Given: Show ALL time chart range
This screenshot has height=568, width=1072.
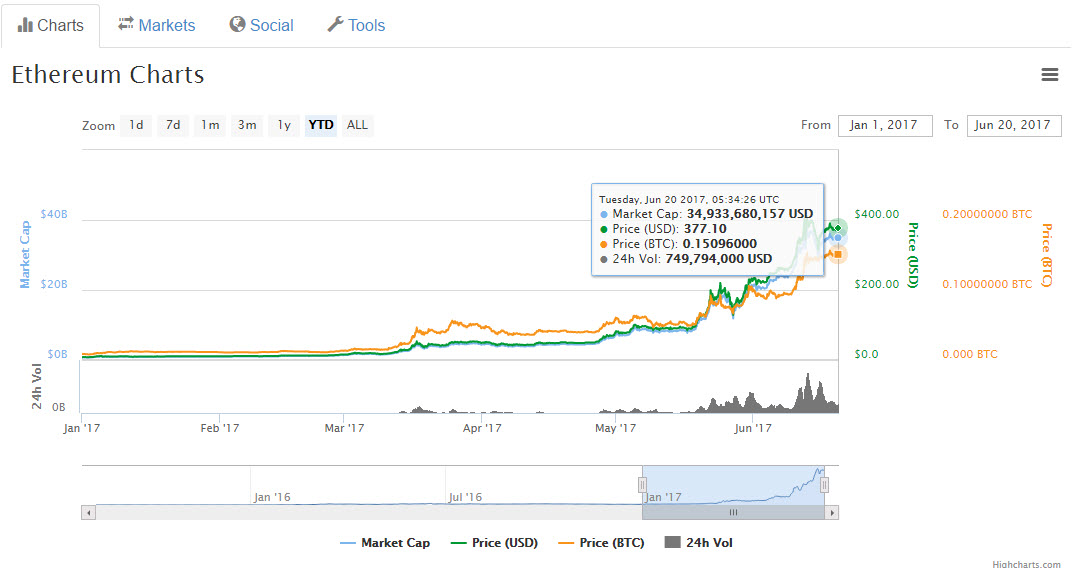Looking at the screenshot, I should [357, 125].
